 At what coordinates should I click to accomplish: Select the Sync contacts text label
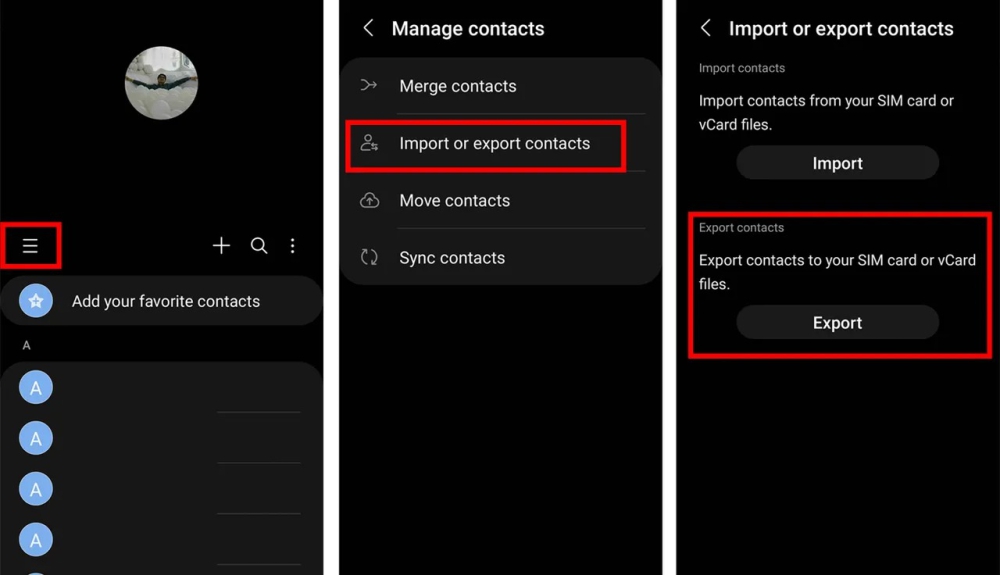point(452,258)
